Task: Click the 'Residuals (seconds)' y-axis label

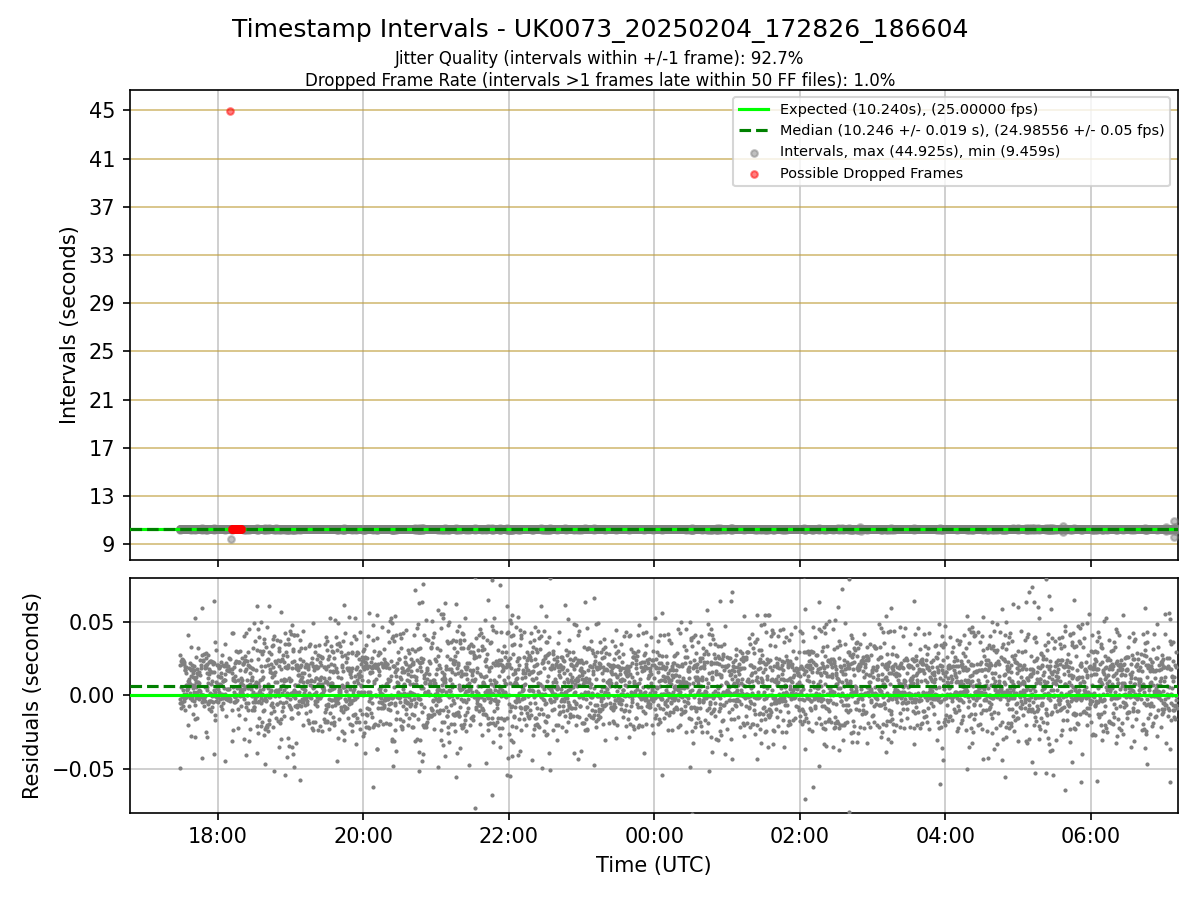Action: [x=31, y=696]
